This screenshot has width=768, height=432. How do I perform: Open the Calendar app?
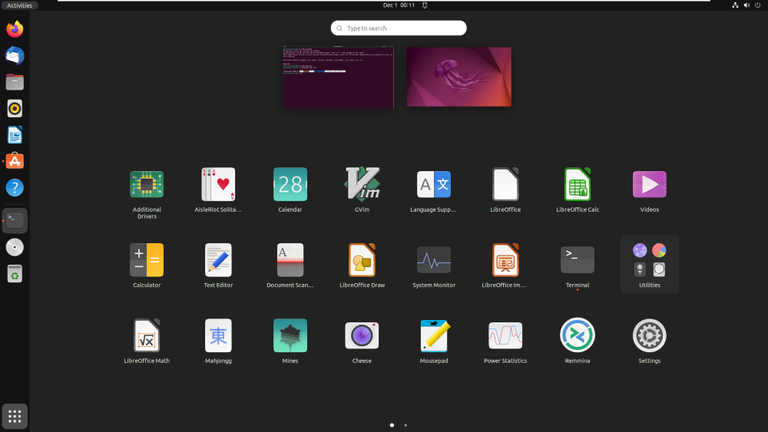(x=290, y=185)
